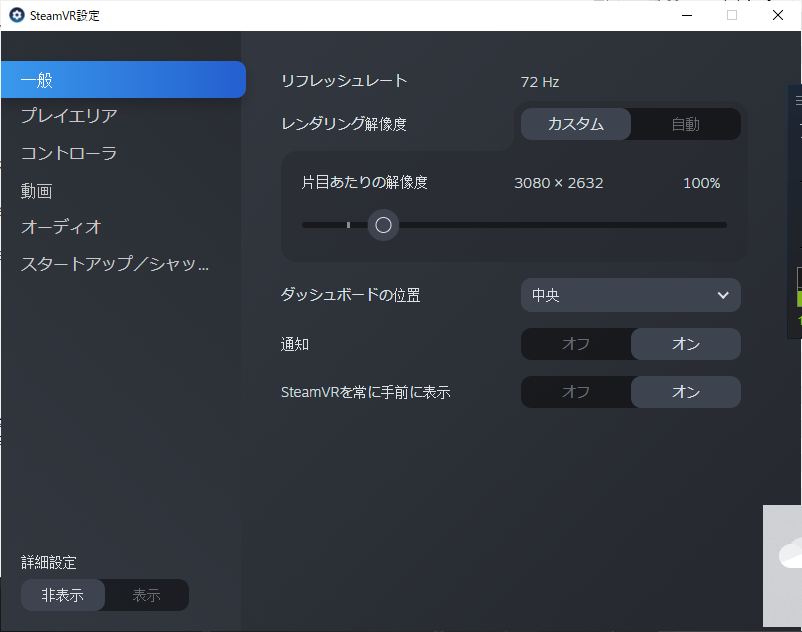Open the ダッシュボードの位置 dropdown

tap(631, 295)
